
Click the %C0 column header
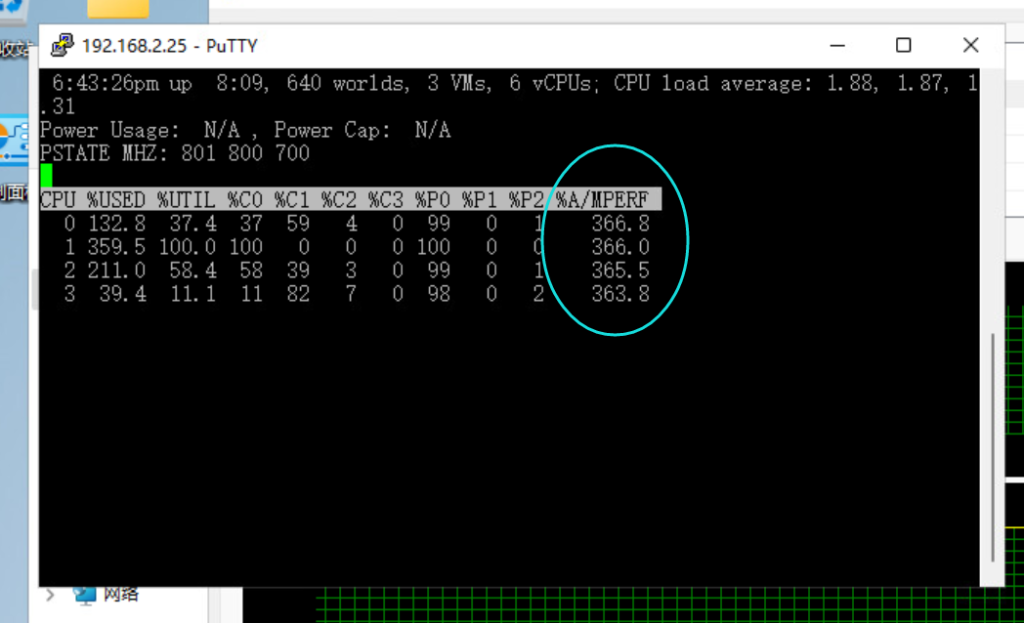pyautogui.click(x=245, y=200)
